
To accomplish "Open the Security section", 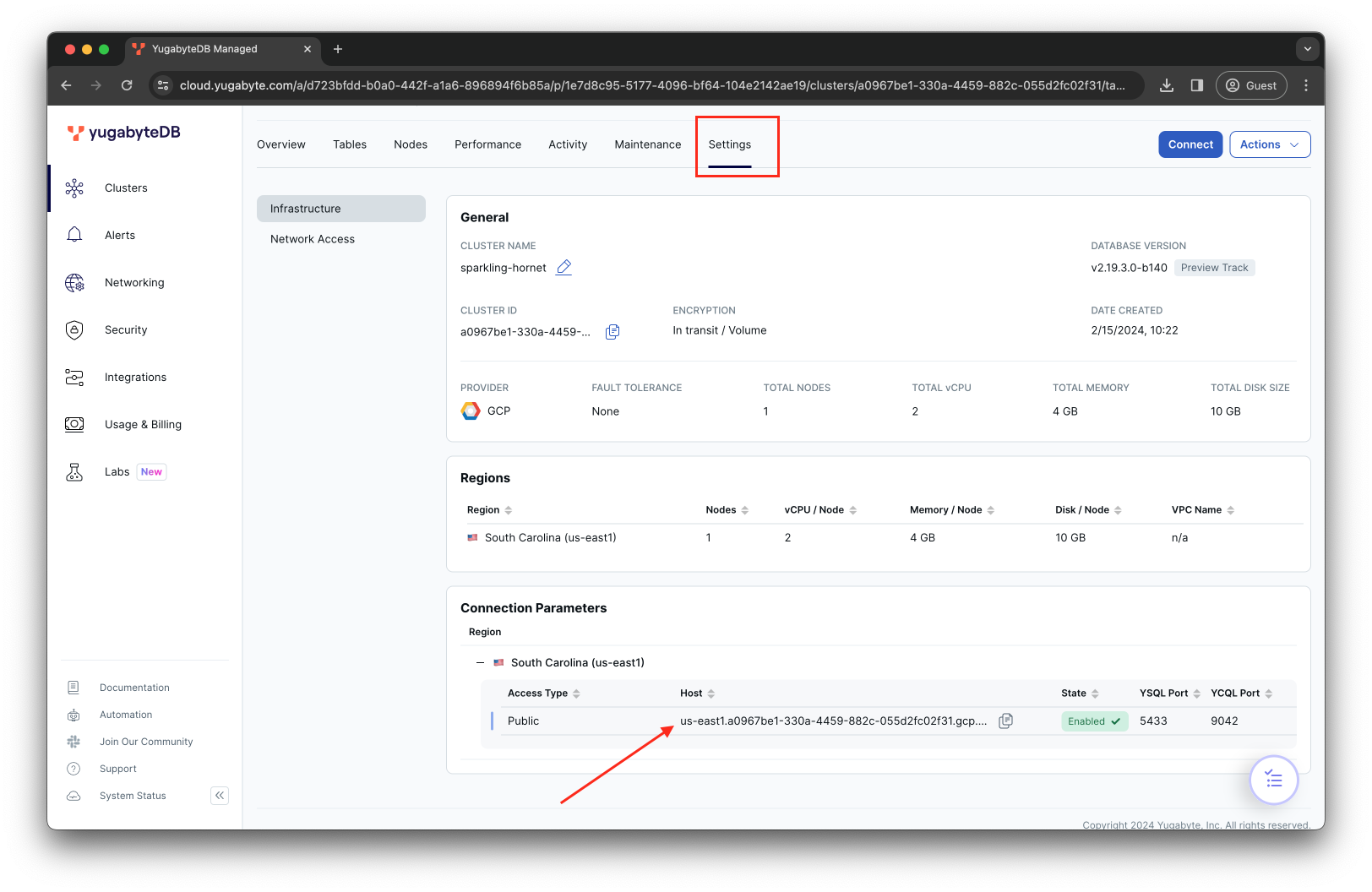I will point(125,329).
